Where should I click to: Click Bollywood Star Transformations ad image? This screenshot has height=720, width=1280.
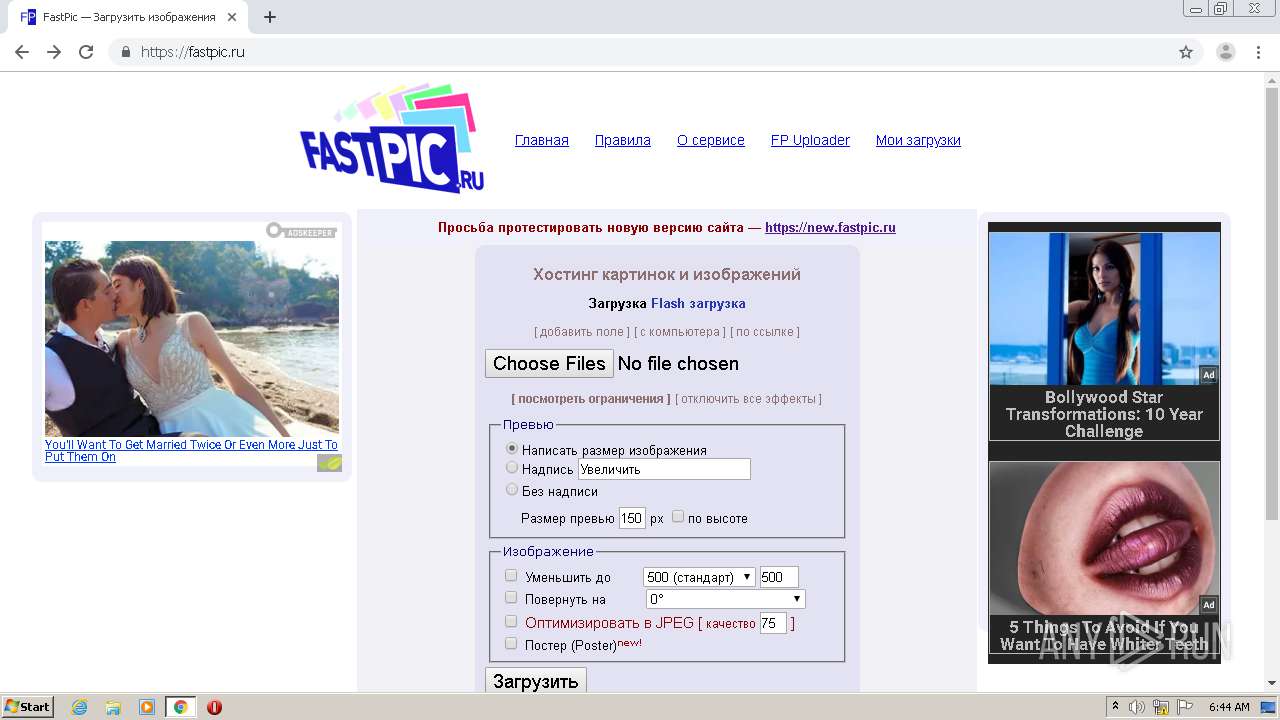click(x=1104, y=309)
